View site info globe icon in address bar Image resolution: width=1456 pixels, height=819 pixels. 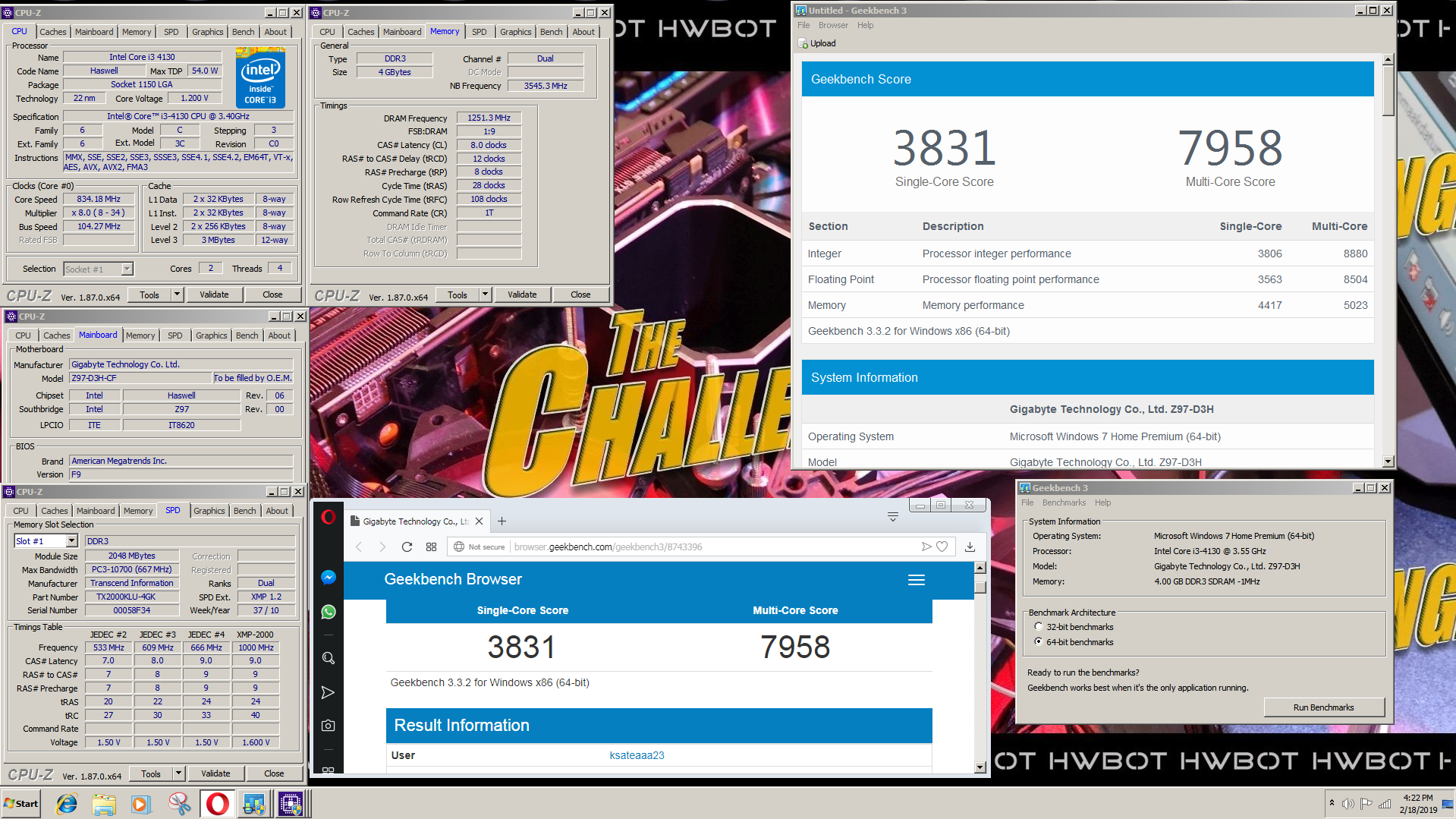point(459,547)
